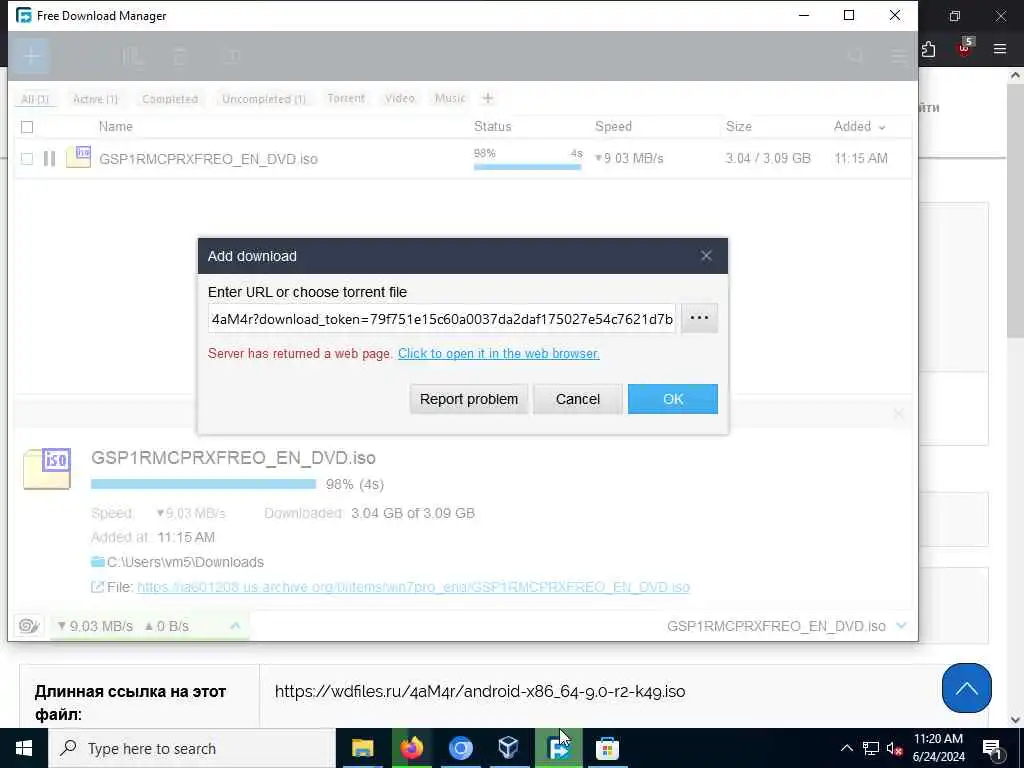Click the network icon in system tray
Screen dimensions: 1024x768
[x=871, y=748]
